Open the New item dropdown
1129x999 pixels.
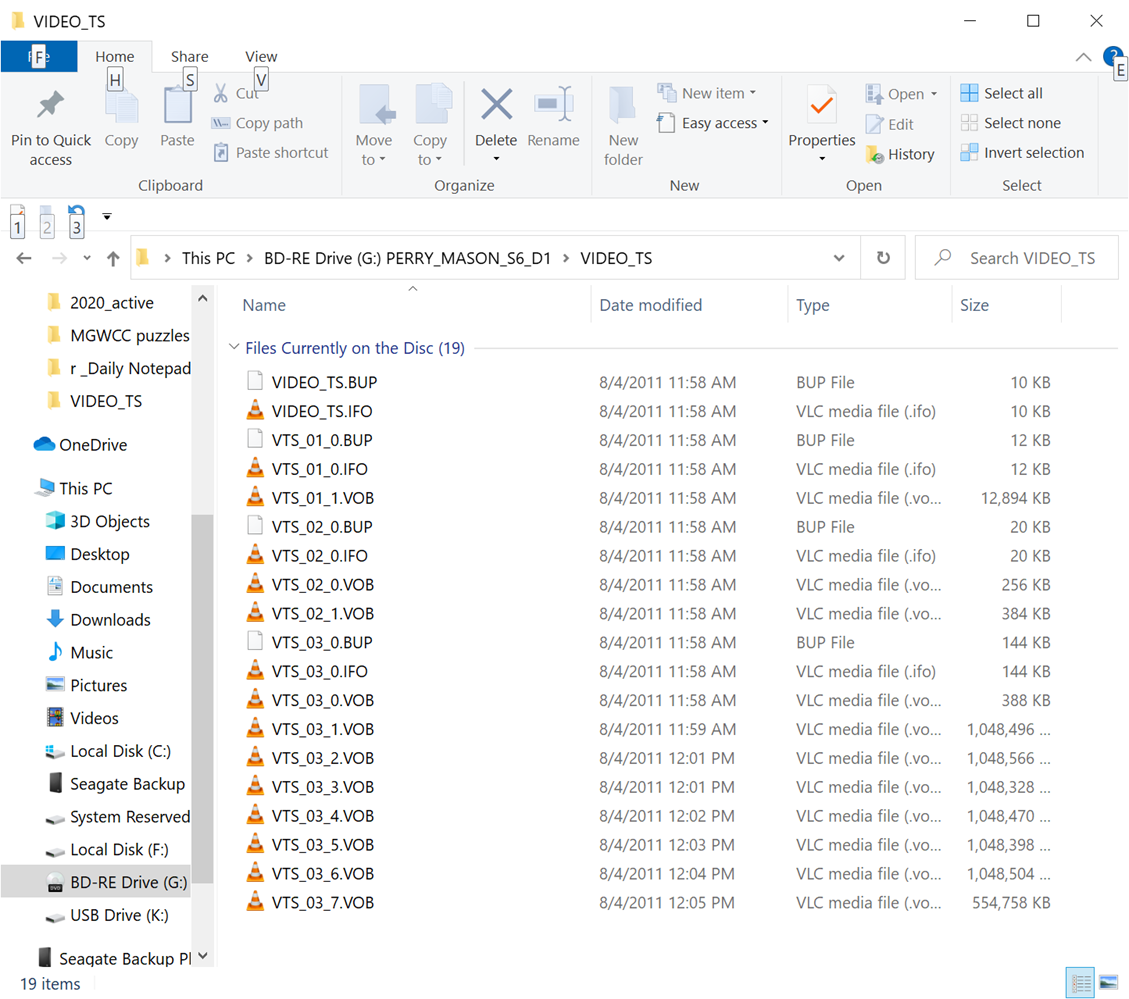tap(710, 92)
